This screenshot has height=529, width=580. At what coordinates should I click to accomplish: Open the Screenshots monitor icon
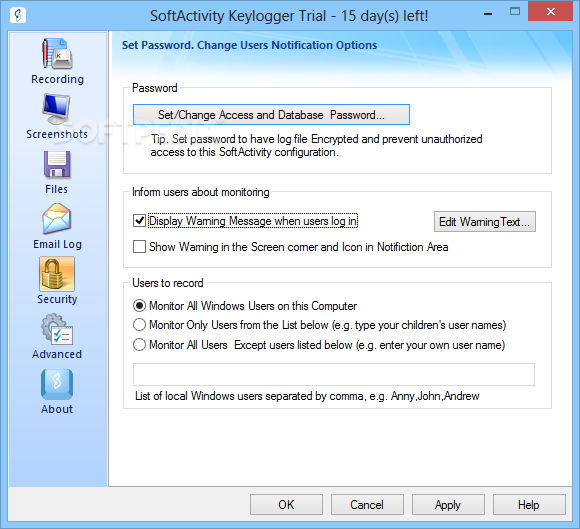pos(56,109)
